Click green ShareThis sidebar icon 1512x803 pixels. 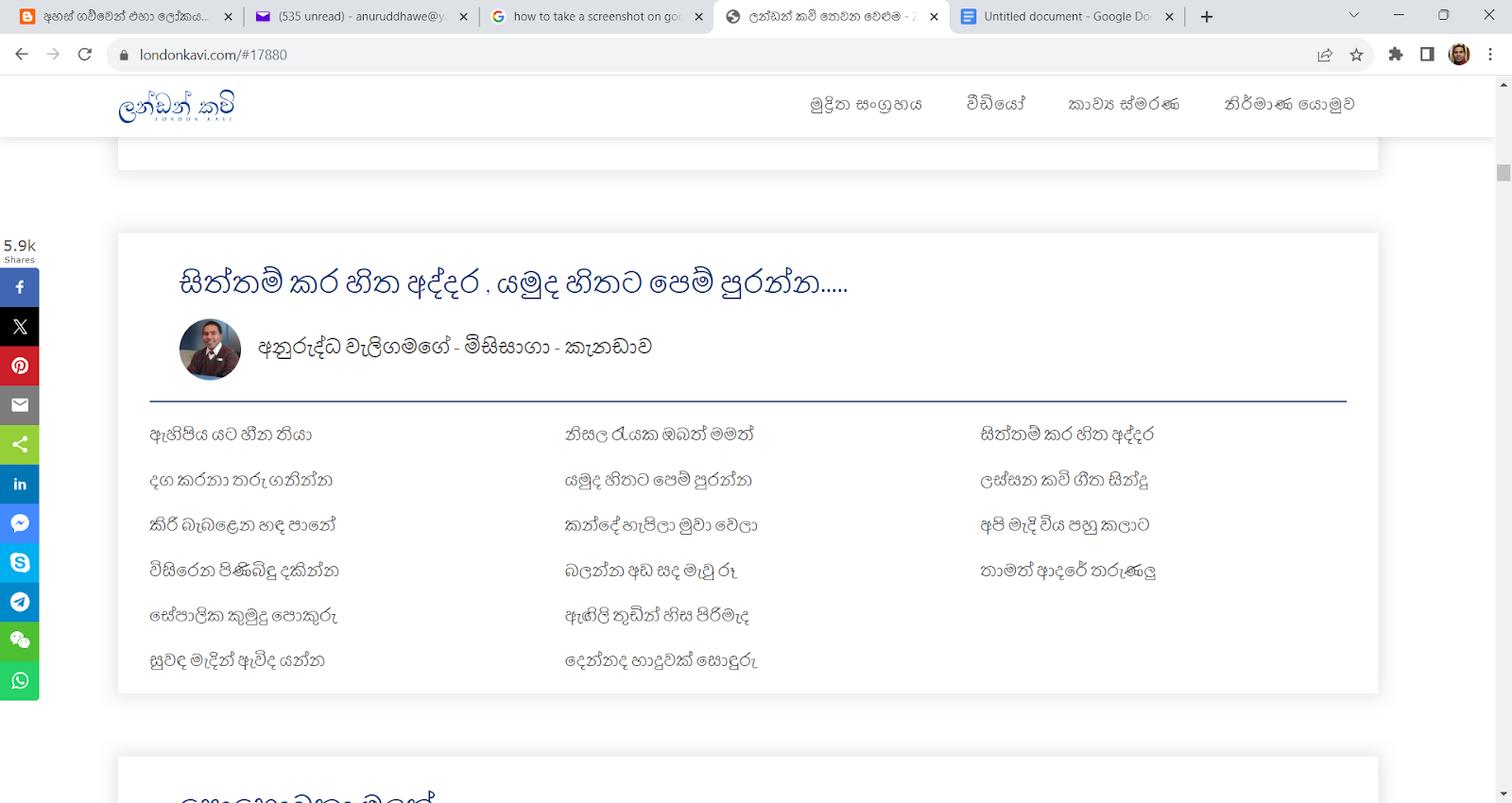pos(19,445)
